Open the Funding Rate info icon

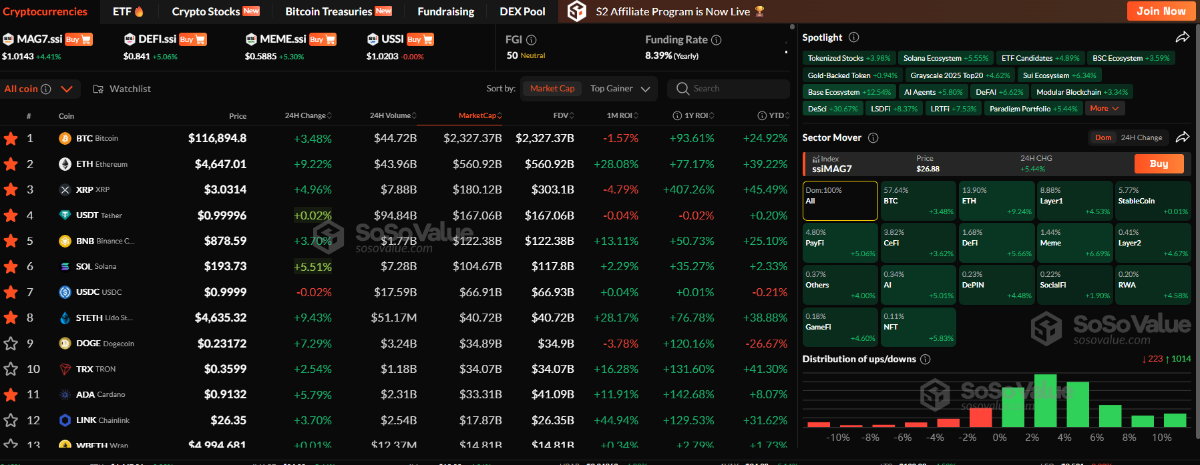tap(715, 39)
